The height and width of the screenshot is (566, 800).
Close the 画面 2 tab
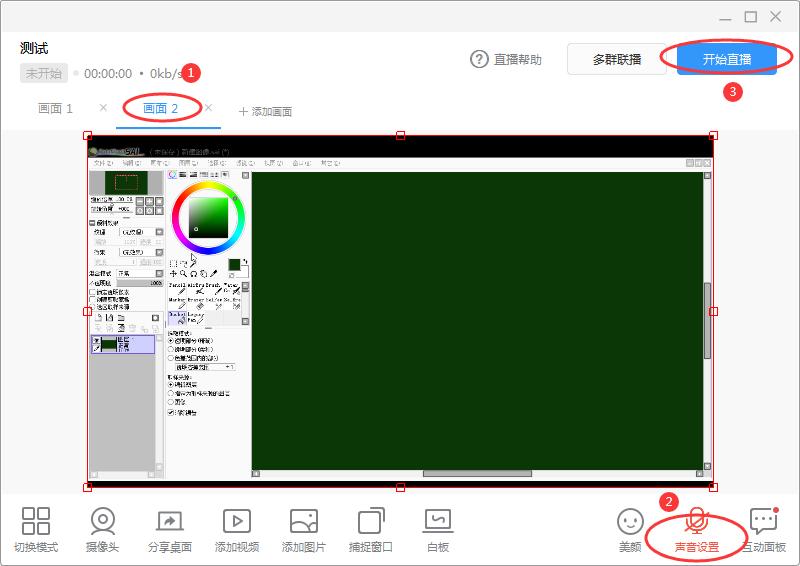(x=208, y=108)
